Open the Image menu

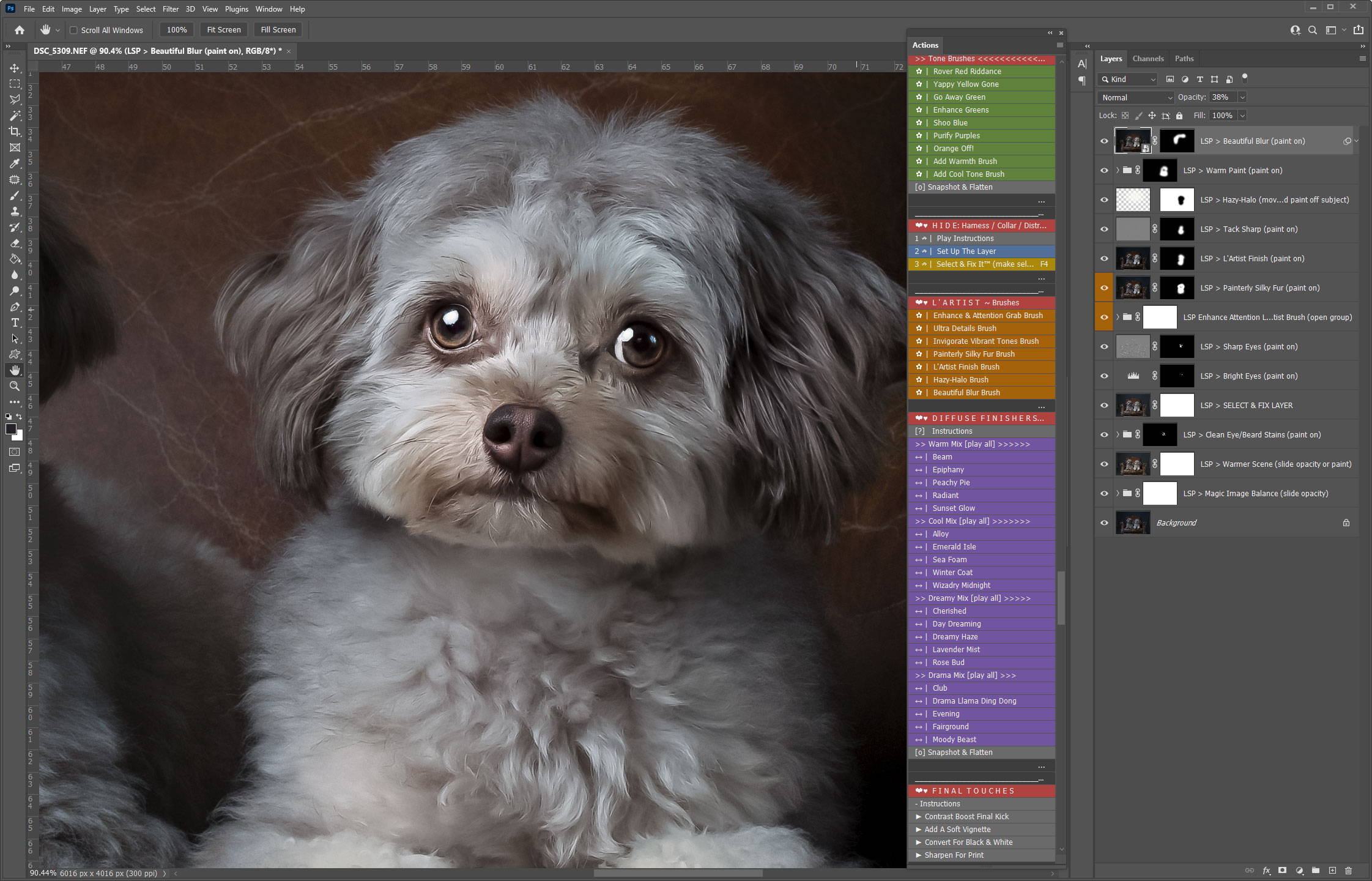[72, 9]
